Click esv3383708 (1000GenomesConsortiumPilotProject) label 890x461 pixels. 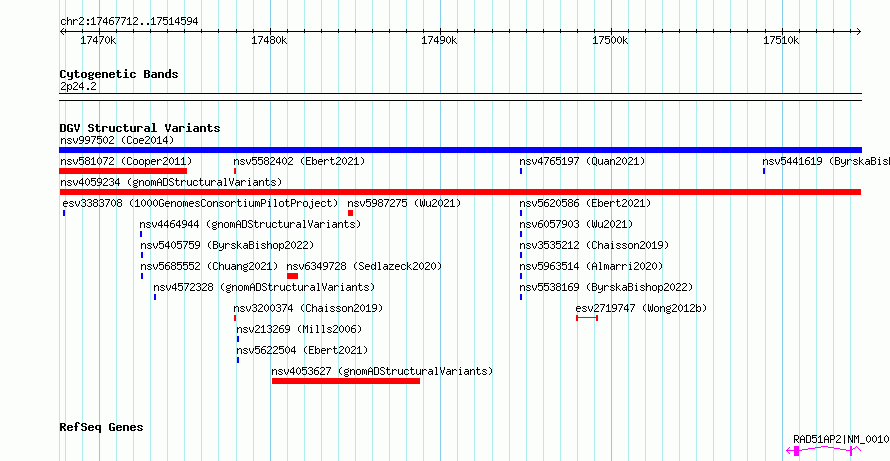tap(200, 203)
